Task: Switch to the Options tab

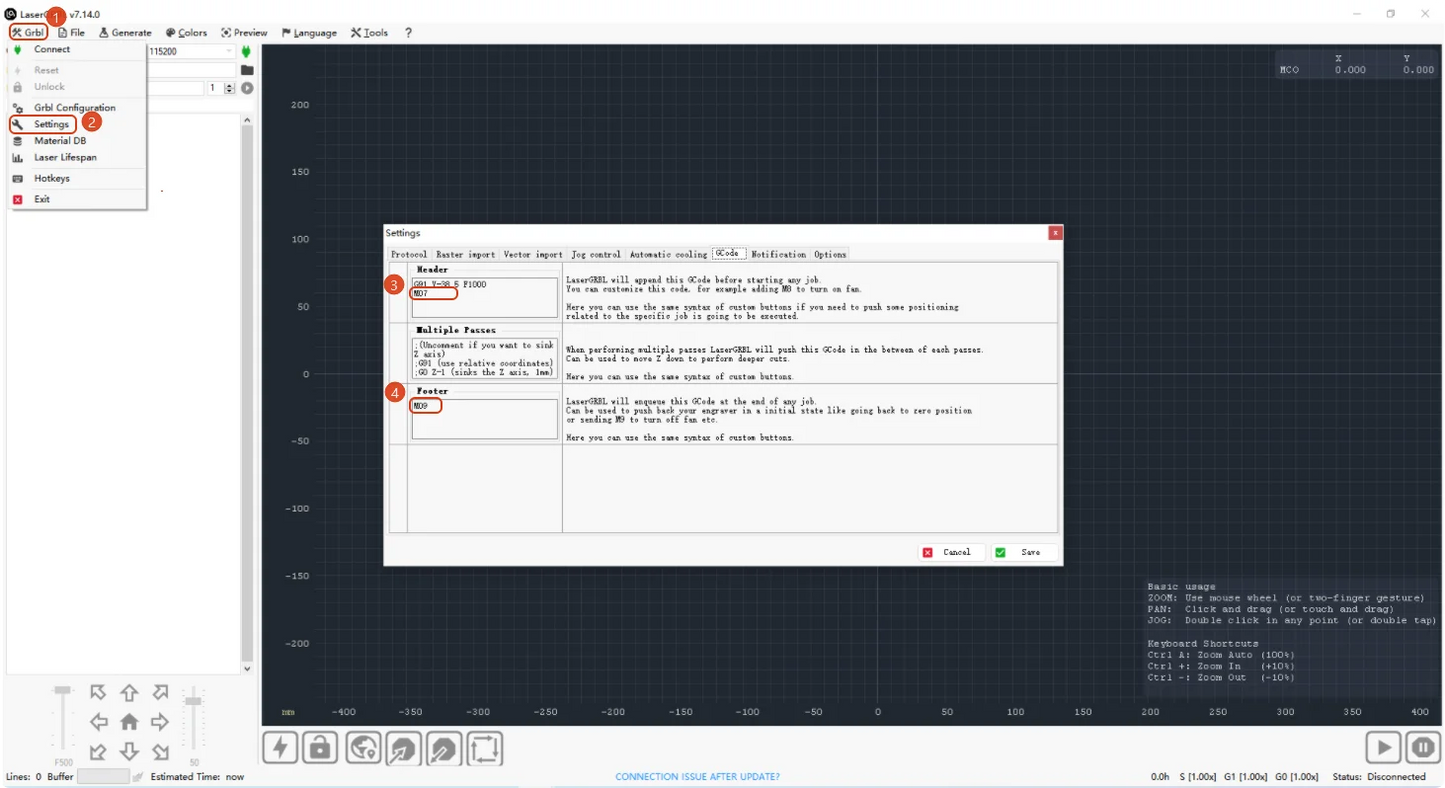Action: pyautogui.click(x=830, y=254)
